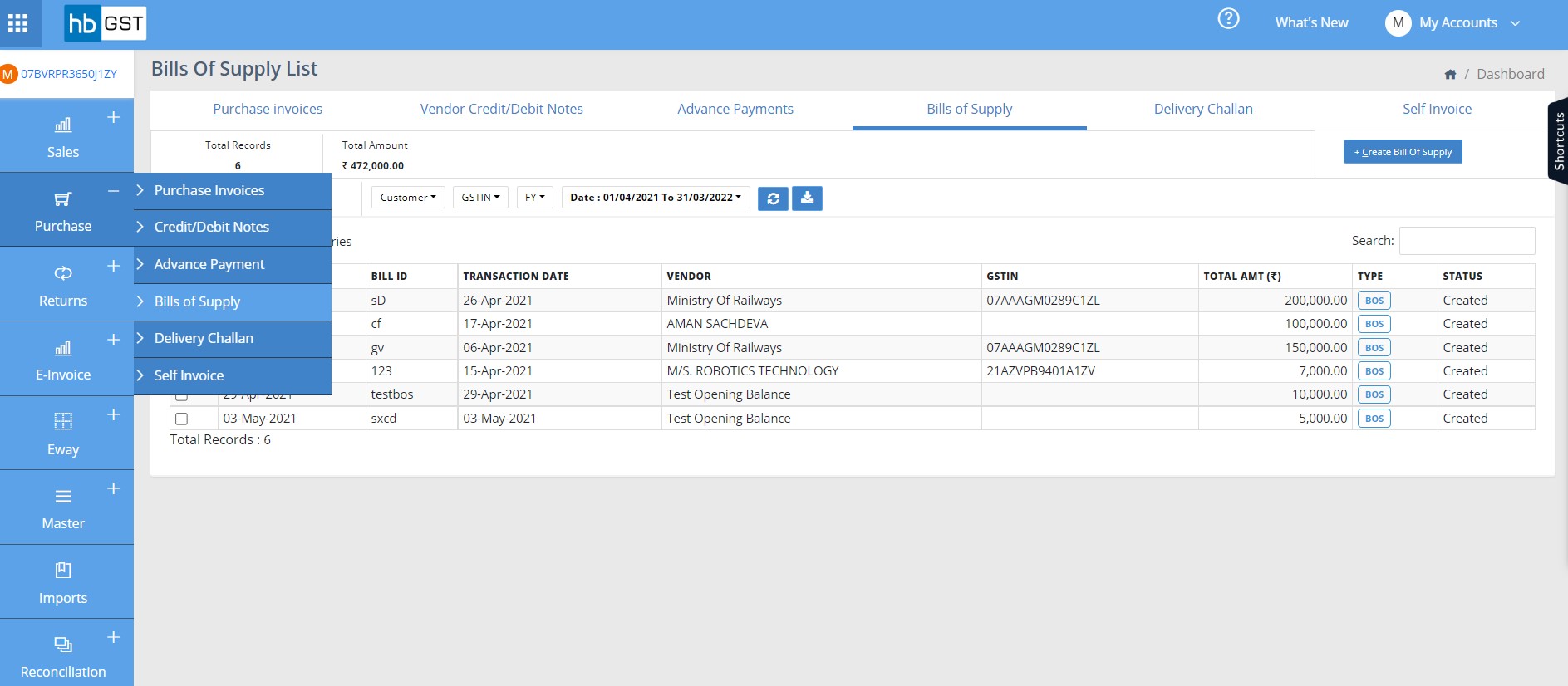The height and width of the screenshot is (686, 1568).
Task: Click the orange M GSTIN profile badge
Action: point(8,74)
